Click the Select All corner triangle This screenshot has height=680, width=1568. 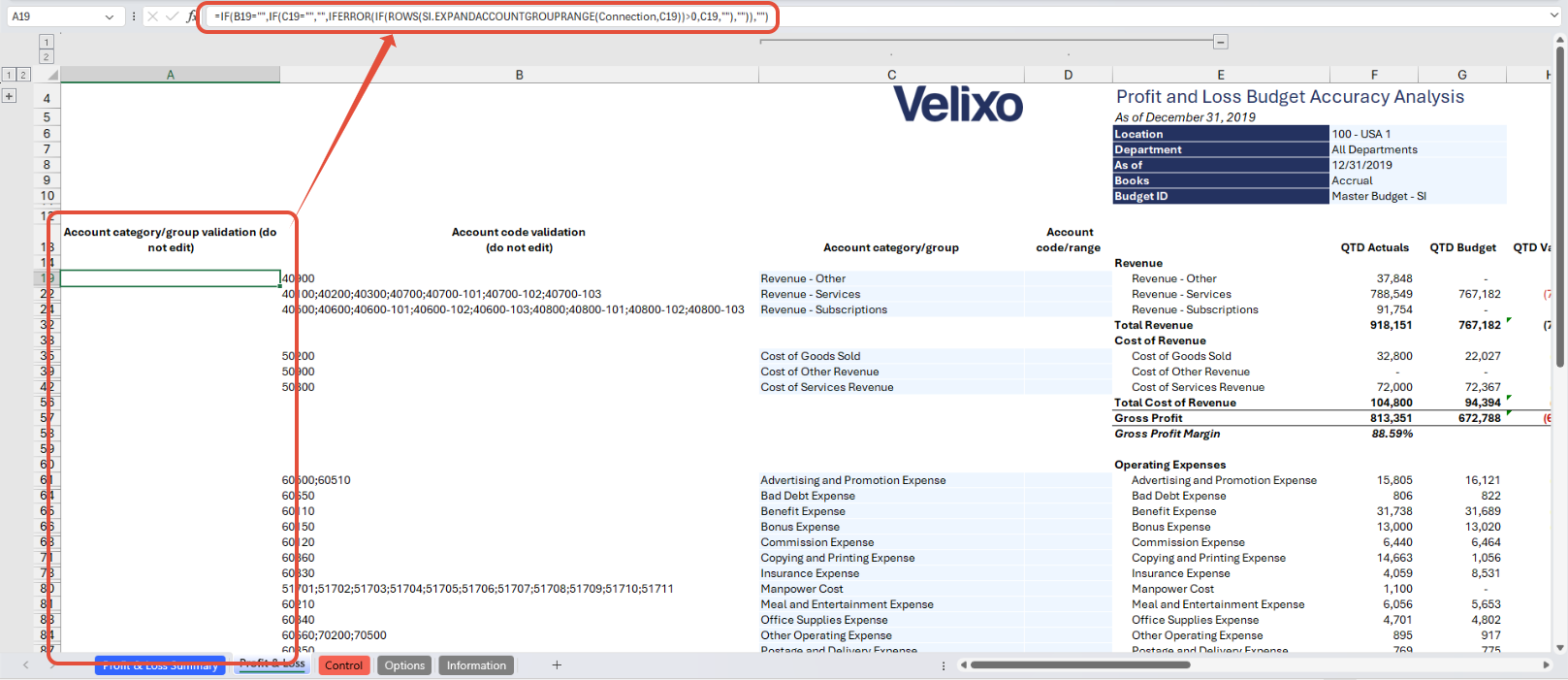tap(52, 75)
